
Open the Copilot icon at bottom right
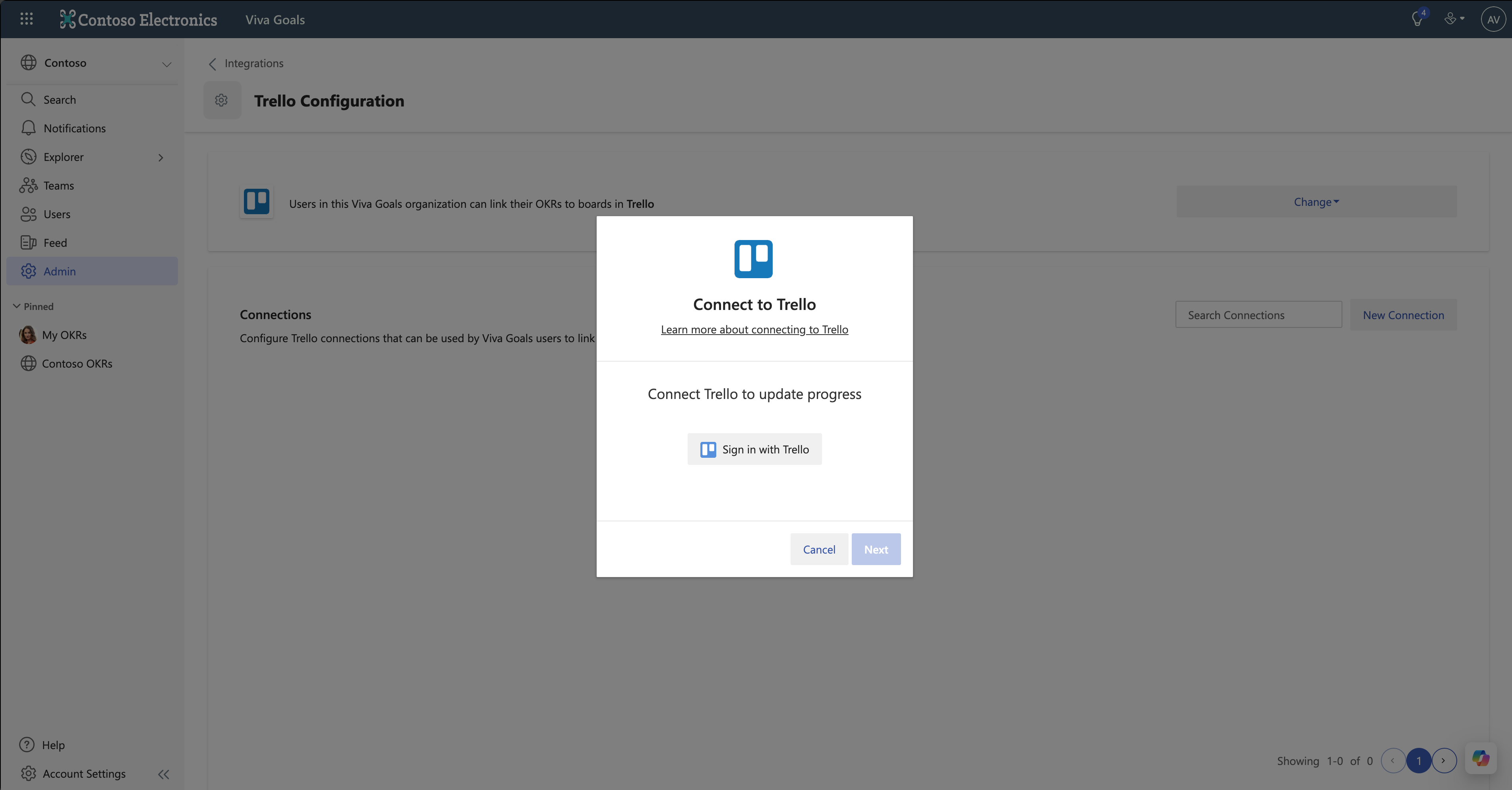tap(1480, 758)
